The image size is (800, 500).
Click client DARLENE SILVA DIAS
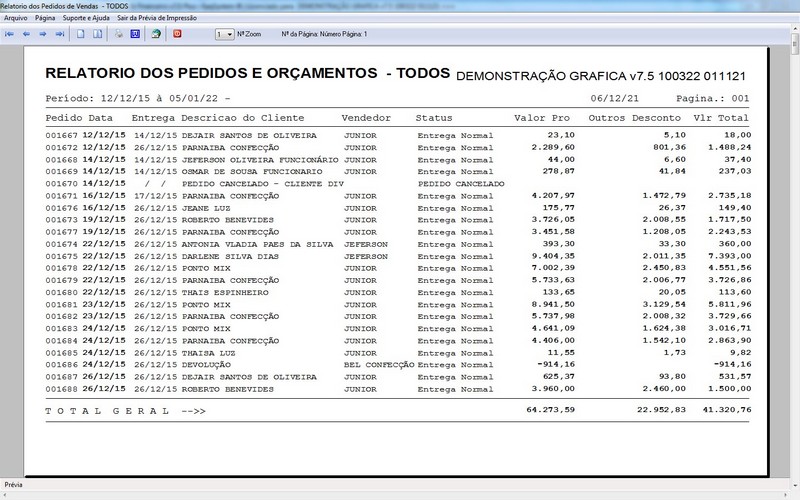(230, 256)
